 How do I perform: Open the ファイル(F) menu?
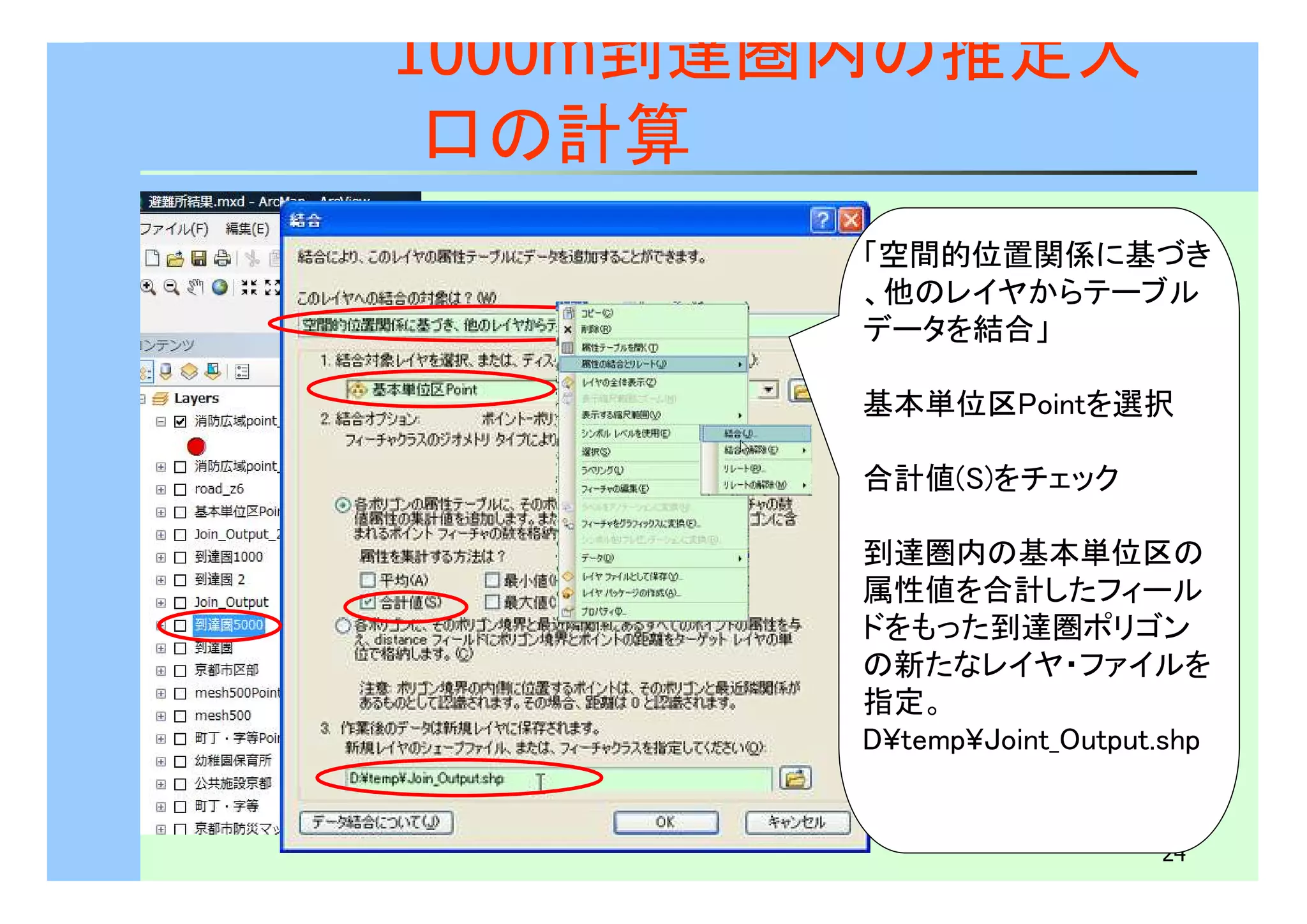coord(174,229)
